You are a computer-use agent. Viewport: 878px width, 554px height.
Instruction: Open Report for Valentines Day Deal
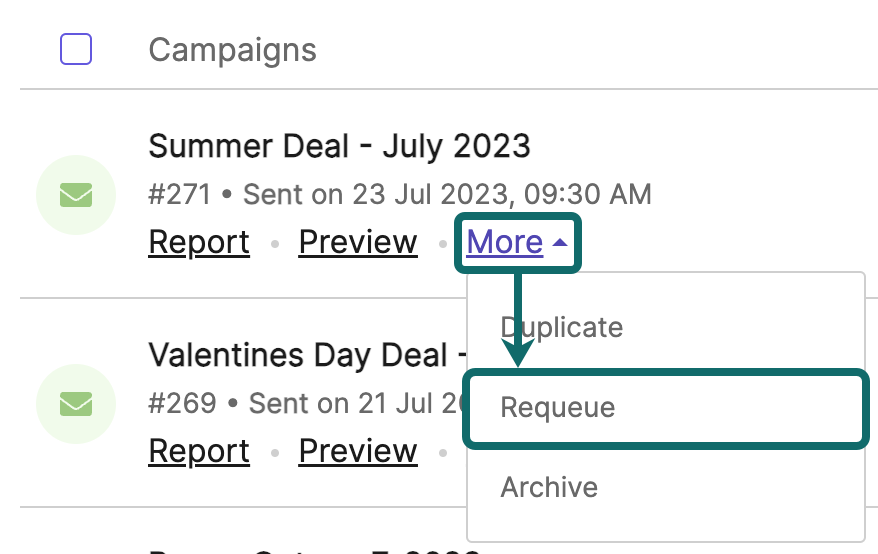199,451
